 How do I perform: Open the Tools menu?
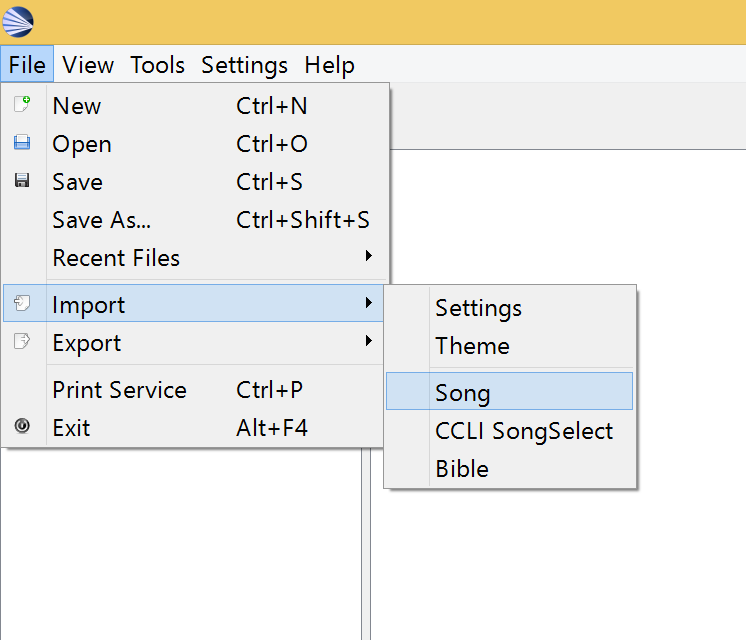pyautogui.click(x=157, y=65)
